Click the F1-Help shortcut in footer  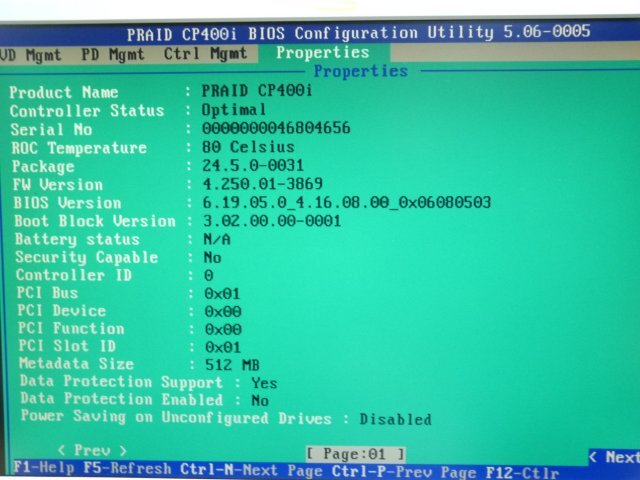[x=44, y=467]
